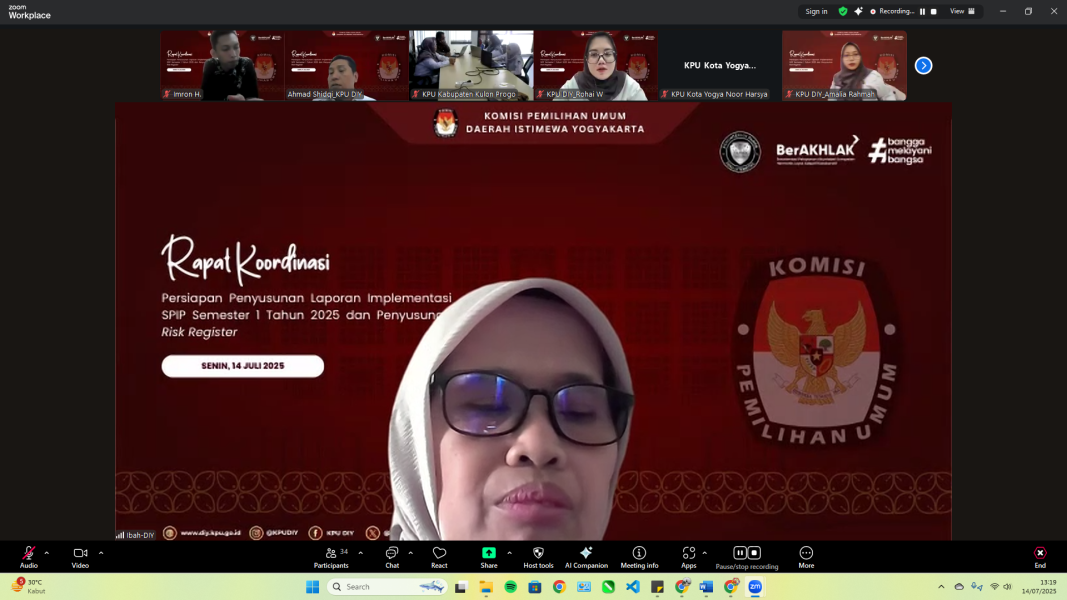Start screen sharing with the green Share button
Screen dimensions: 1067x600
coord(488,555)
